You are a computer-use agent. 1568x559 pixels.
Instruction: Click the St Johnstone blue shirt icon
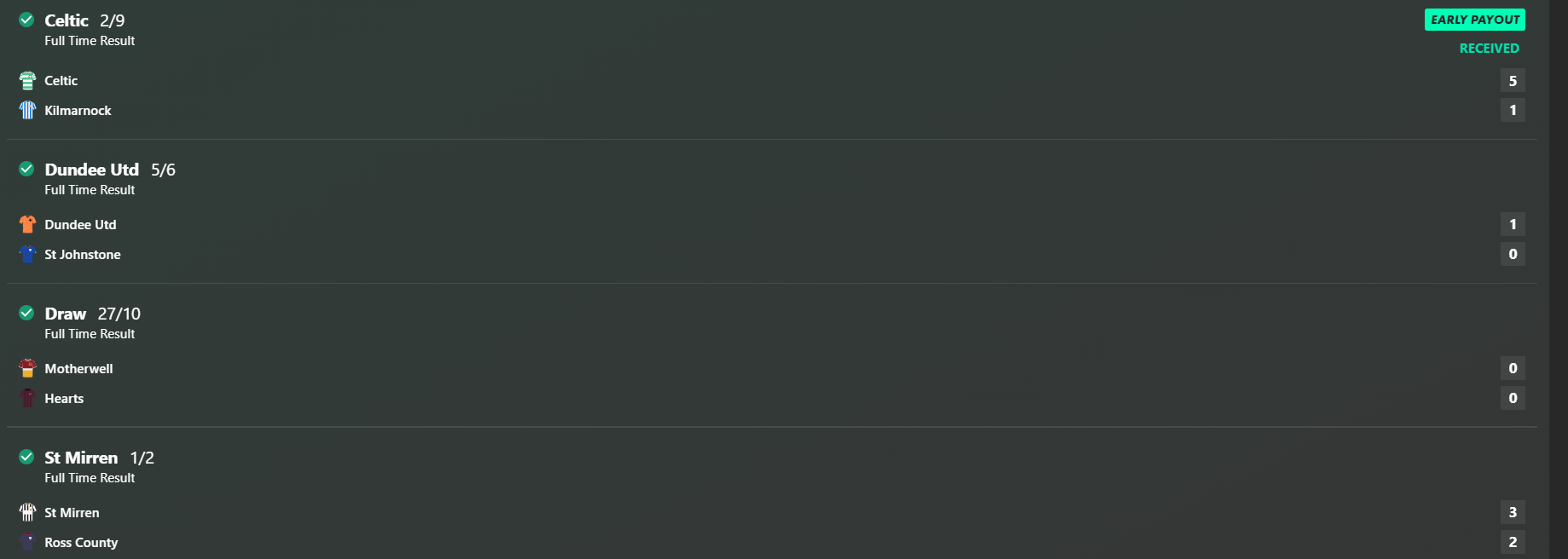(27, 254)
